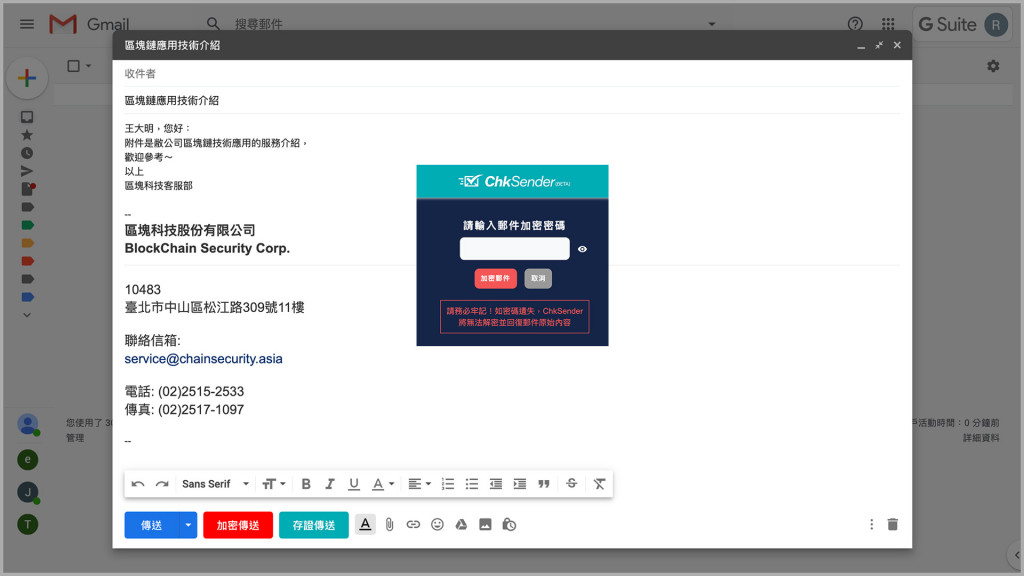1024x576 pixels.
Task: Insert file from Google Drive
Action: (461, 524)
